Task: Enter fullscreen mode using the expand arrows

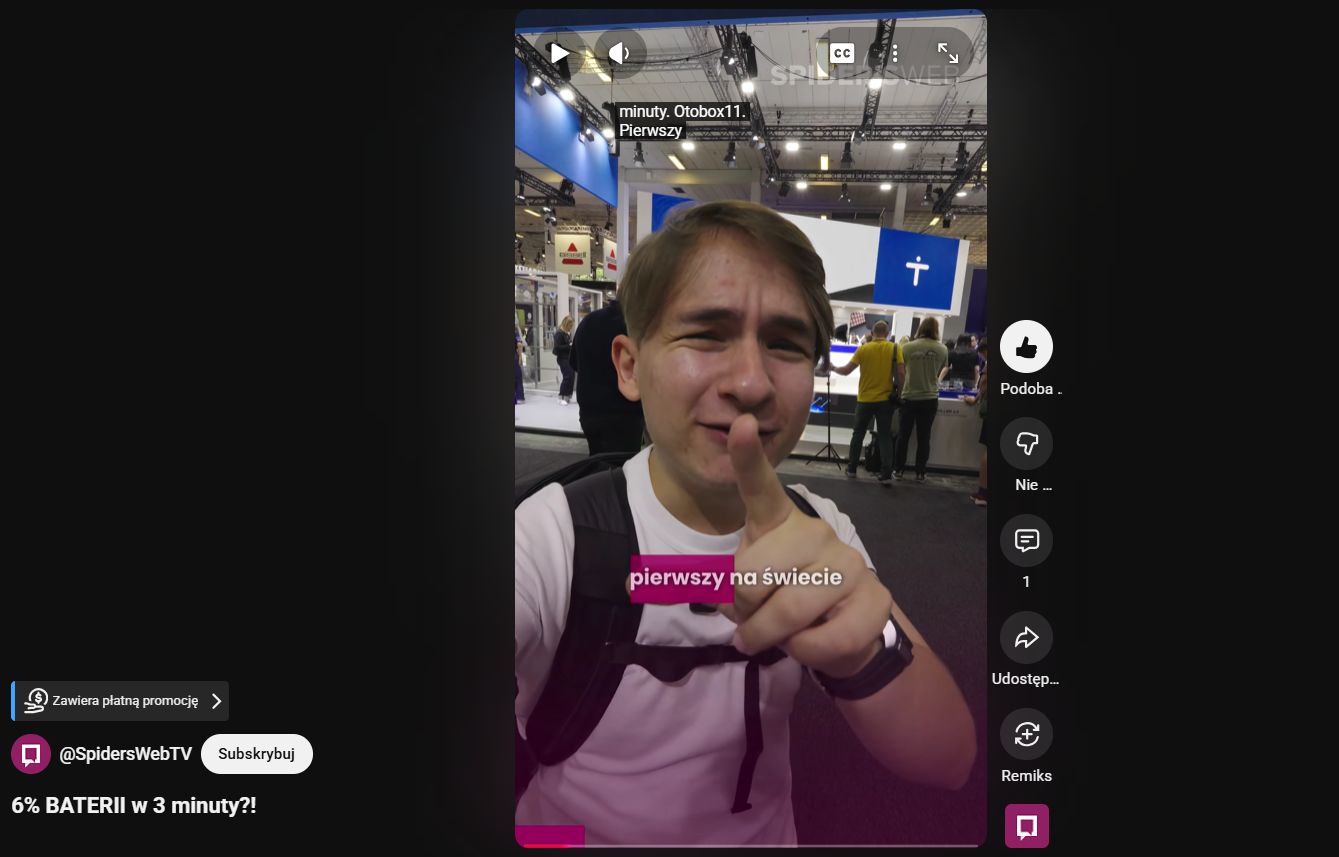Action: (947, 53)
